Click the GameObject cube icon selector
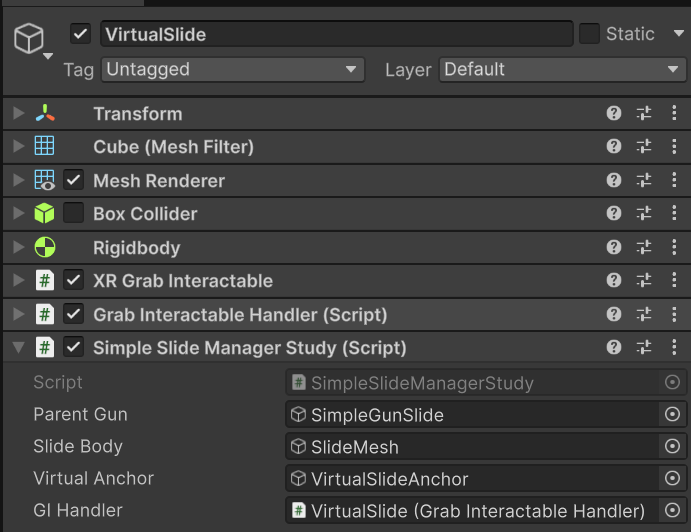Viewport: 691px width, 532px height. 30,40
